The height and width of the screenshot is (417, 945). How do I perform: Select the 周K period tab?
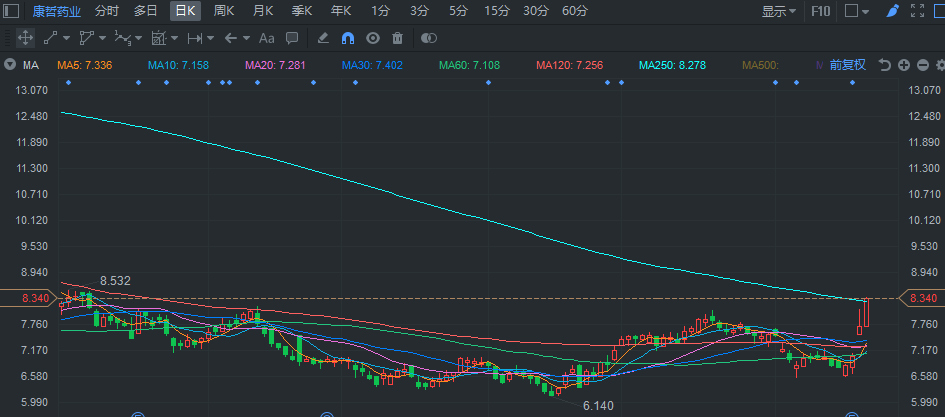point(224,11)
